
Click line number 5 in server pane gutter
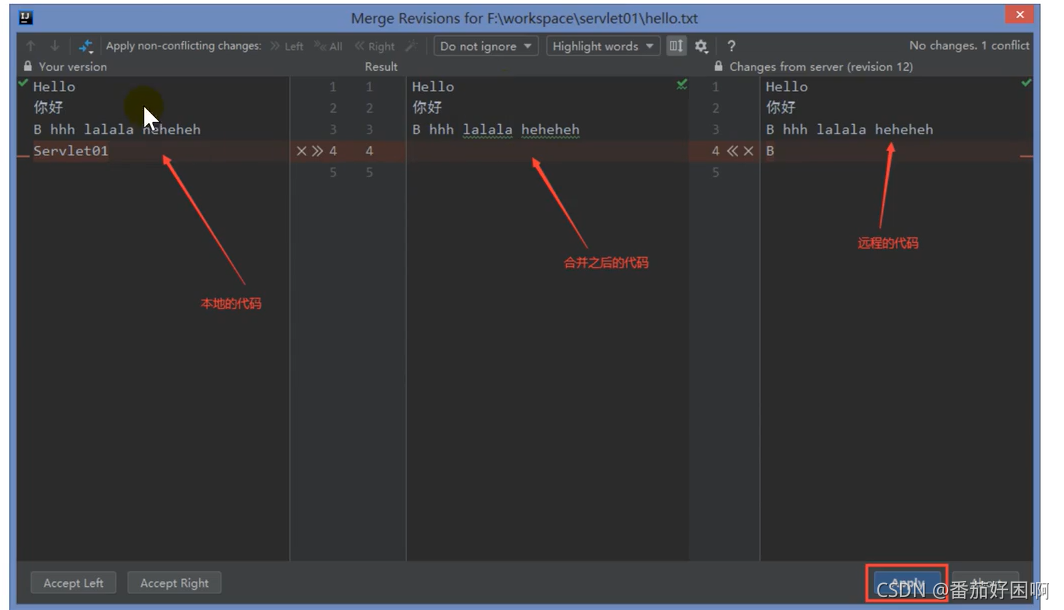coord(715,172)
